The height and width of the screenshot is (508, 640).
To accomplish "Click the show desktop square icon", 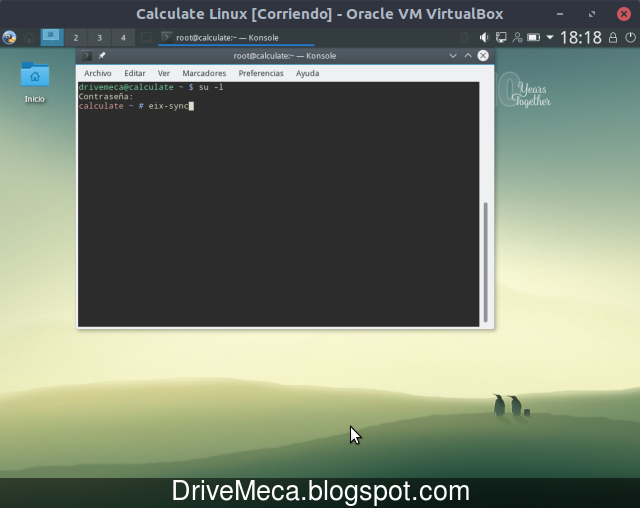I will (x=146, y=38).
